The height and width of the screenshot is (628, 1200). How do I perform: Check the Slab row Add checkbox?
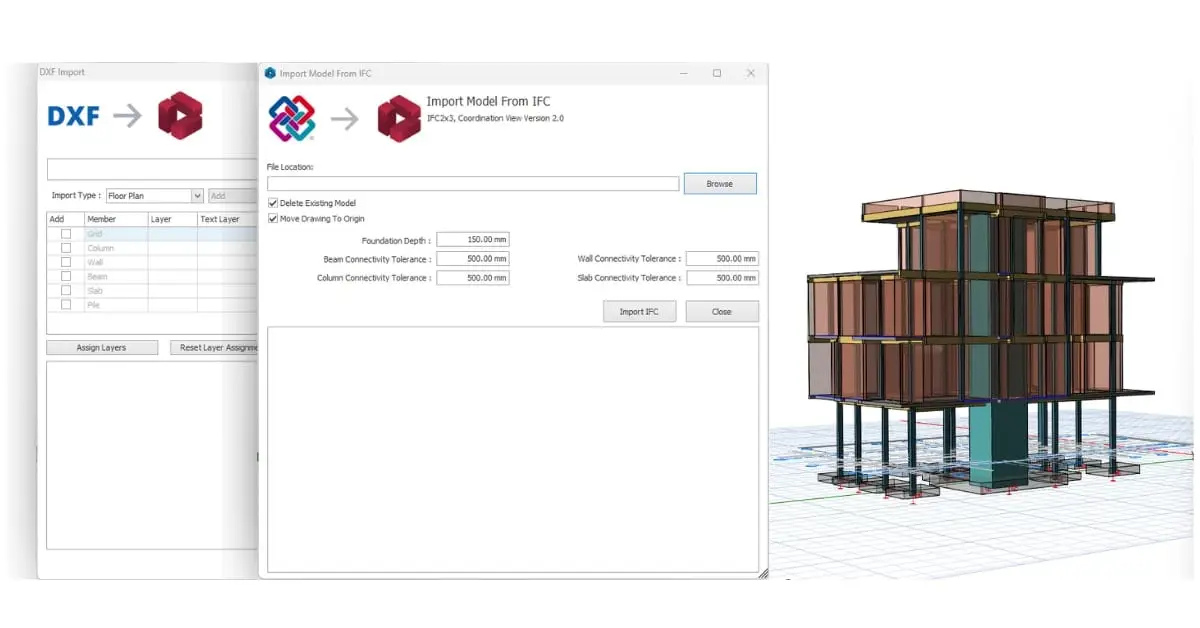[66, 291]
